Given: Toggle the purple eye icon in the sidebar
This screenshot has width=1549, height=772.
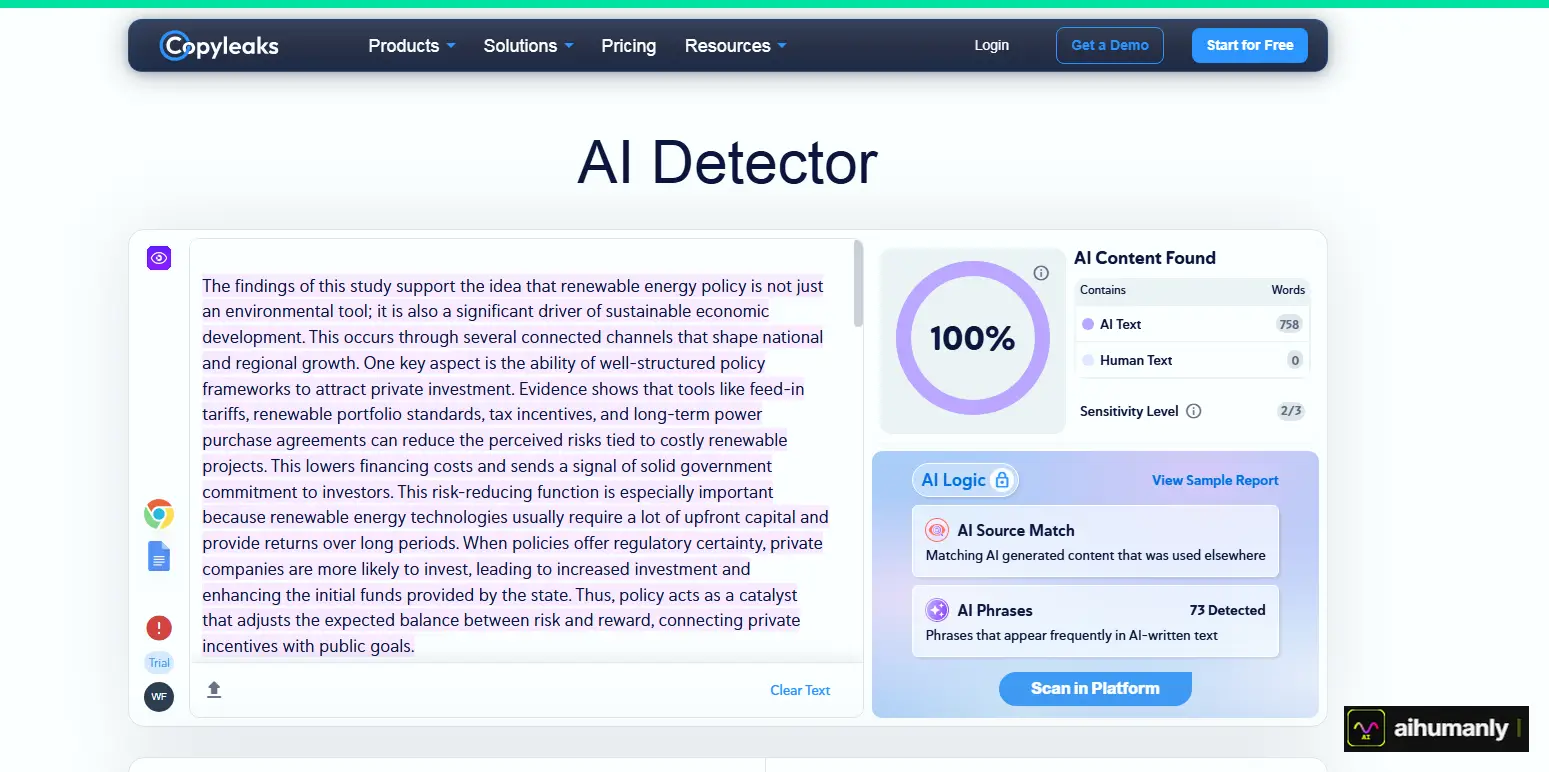Looking at the screenshot, I should (159, 258).
